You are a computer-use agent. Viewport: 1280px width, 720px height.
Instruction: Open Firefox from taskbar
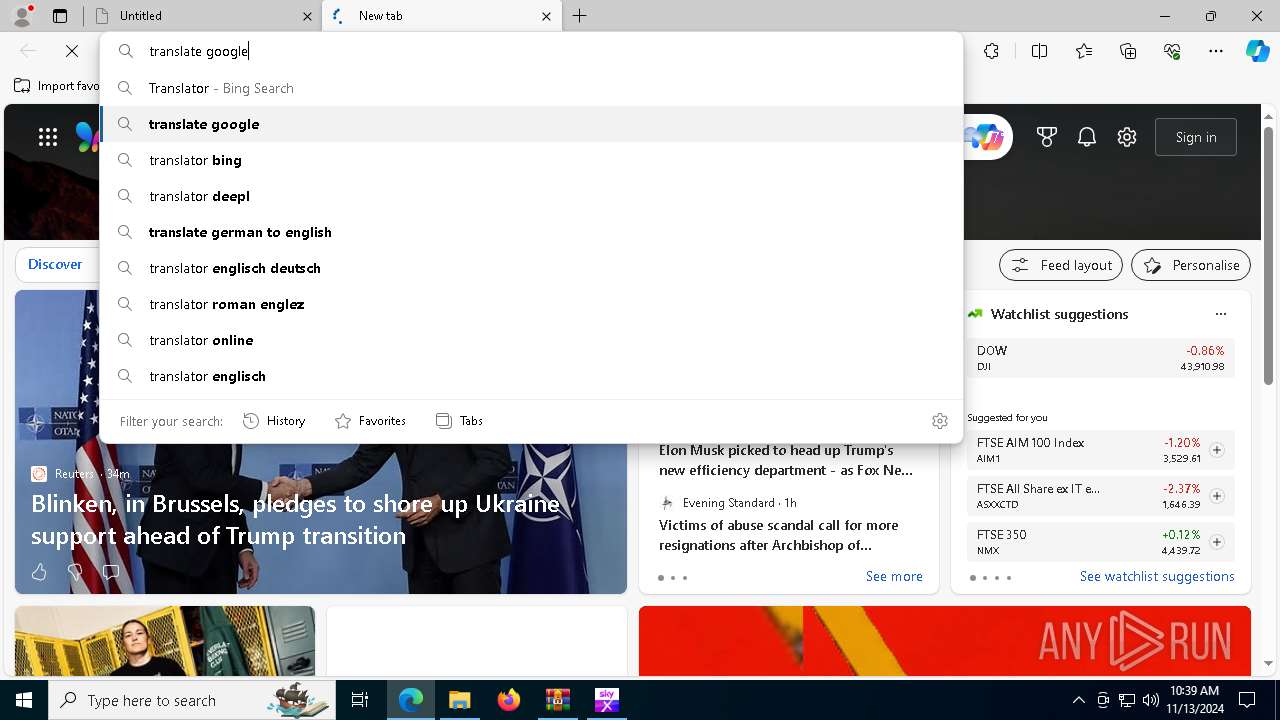(508, 700)
